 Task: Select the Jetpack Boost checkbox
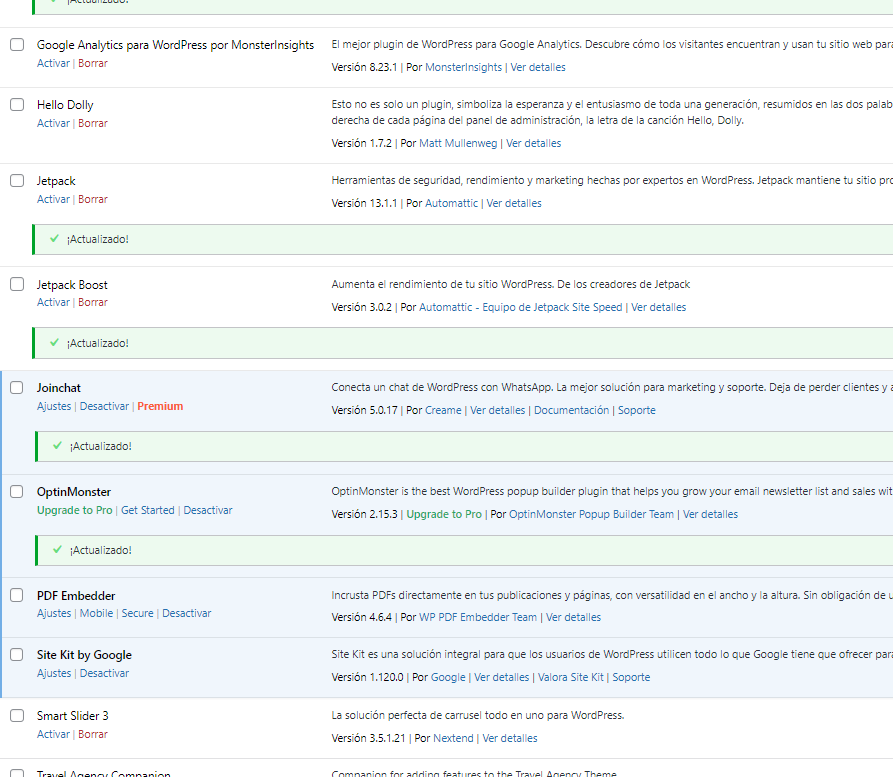tap(17, 284)
